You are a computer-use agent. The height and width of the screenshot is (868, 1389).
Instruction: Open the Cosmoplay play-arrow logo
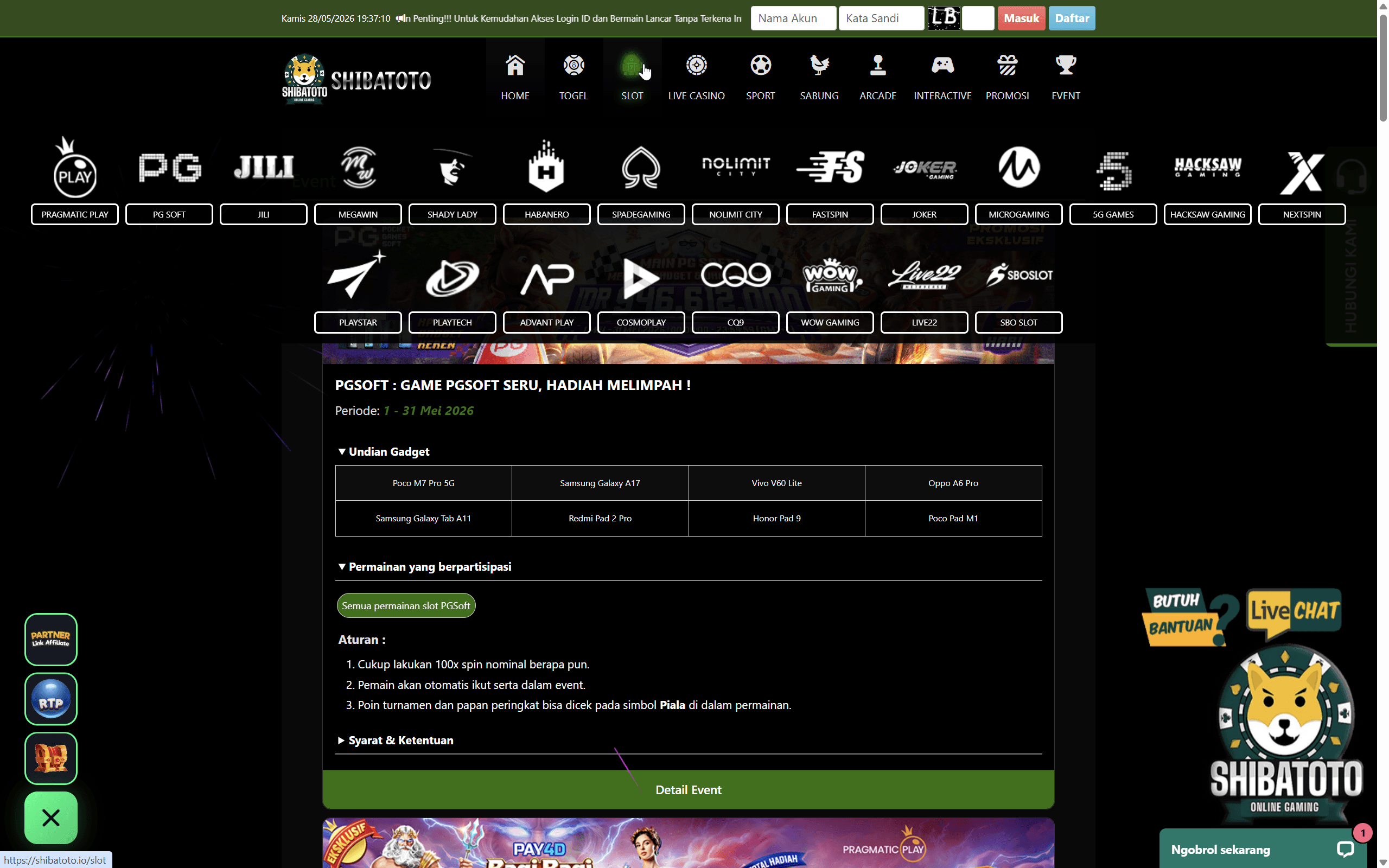(x=641, y=278)
